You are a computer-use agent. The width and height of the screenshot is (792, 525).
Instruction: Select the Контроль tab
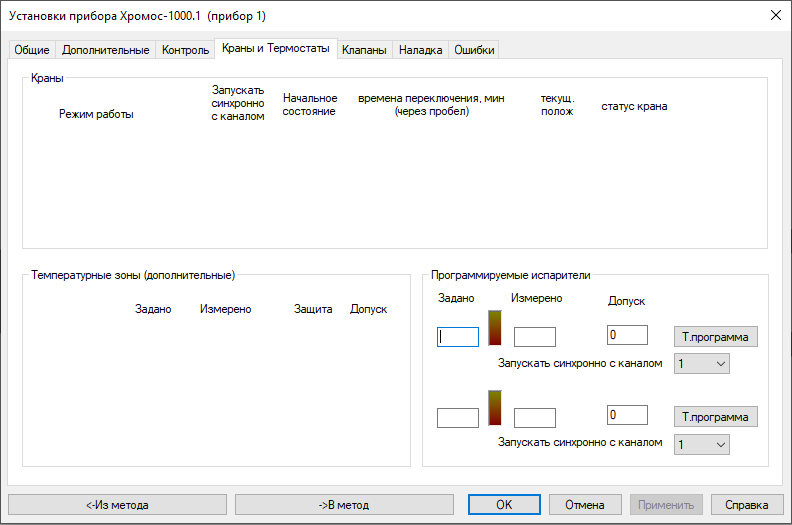(185, 50)
